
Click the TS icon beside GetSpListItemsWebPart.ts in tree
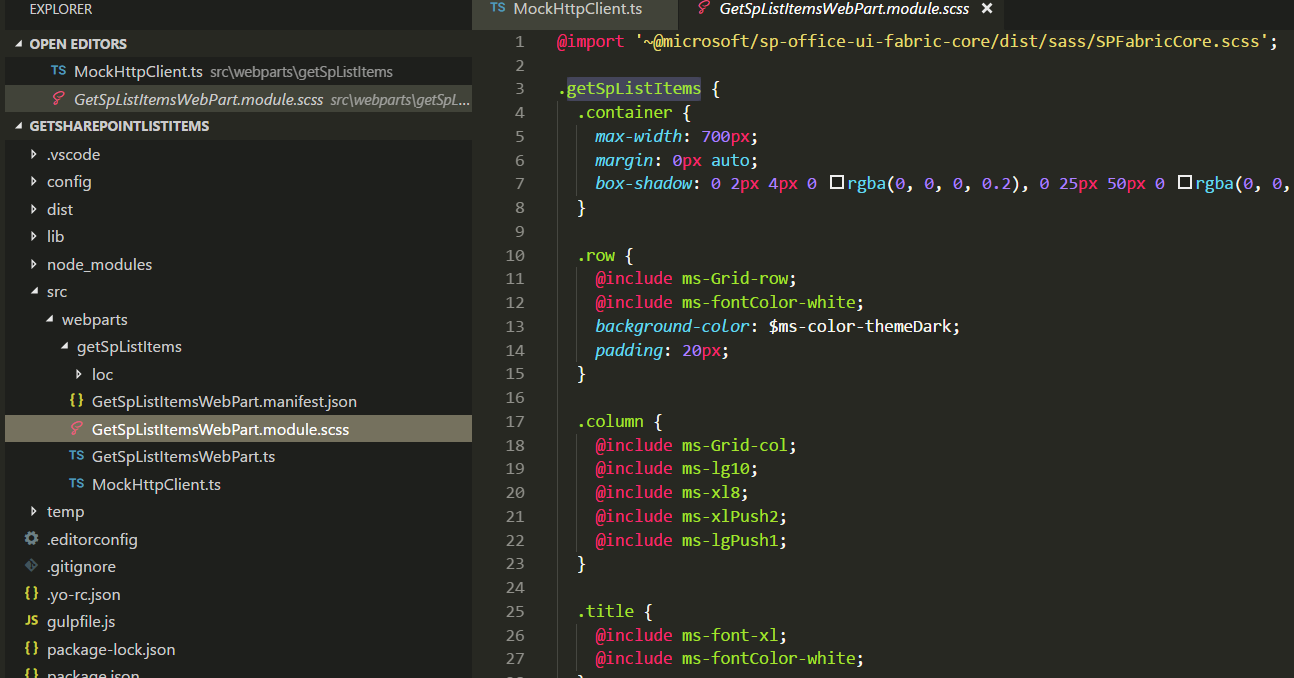pyautogui.click(x=76, y=456)
